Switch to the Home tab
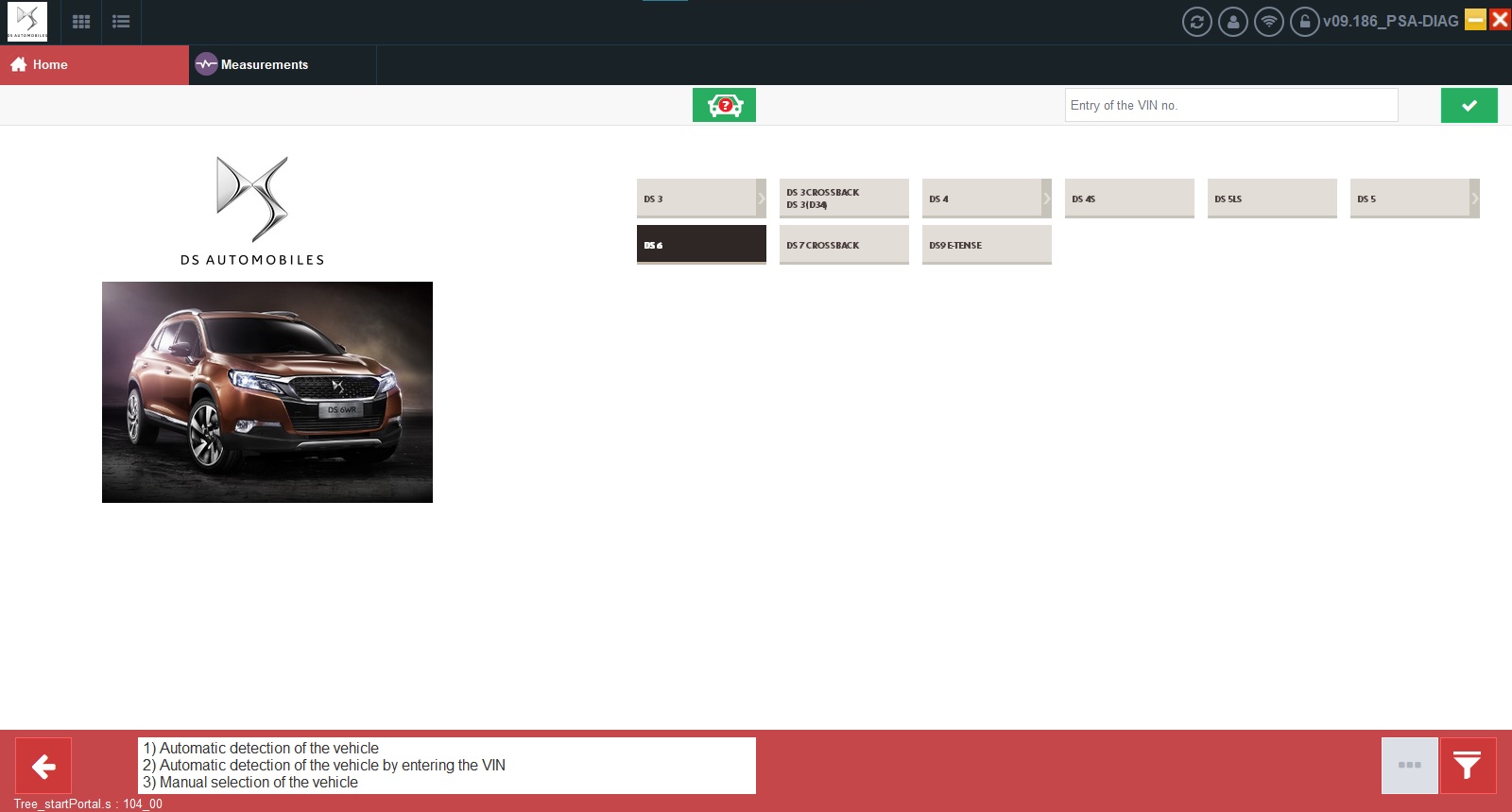The width and height of the screenshot is (1512, 812). 94,64
